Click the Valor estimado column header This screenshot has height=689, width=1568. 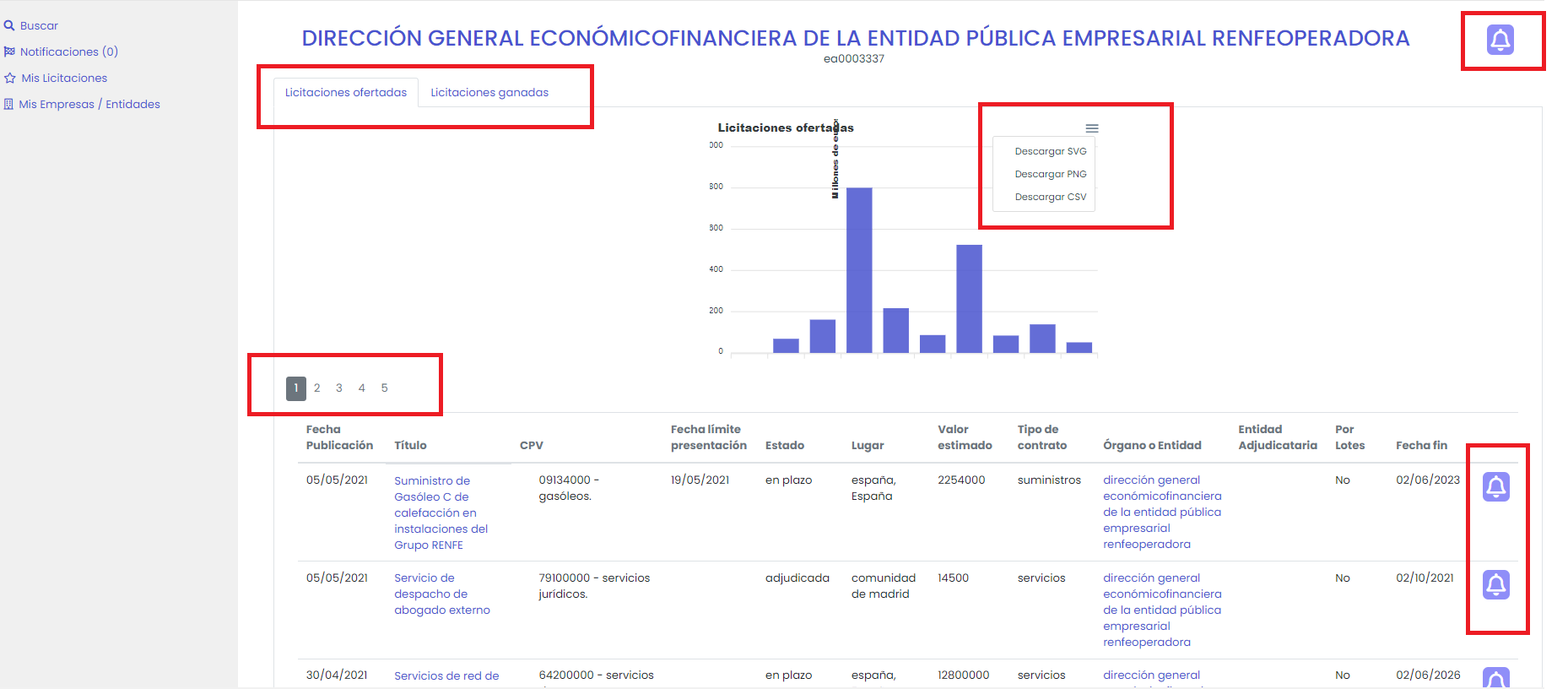pyautogui.click(x=965, y=437)
